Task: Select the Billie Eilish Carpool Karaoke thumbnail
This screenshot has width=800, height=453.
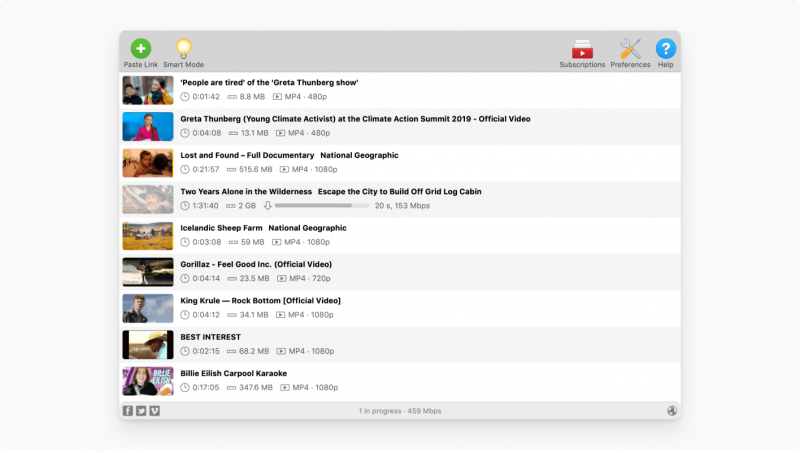Action: coord(148,381)
